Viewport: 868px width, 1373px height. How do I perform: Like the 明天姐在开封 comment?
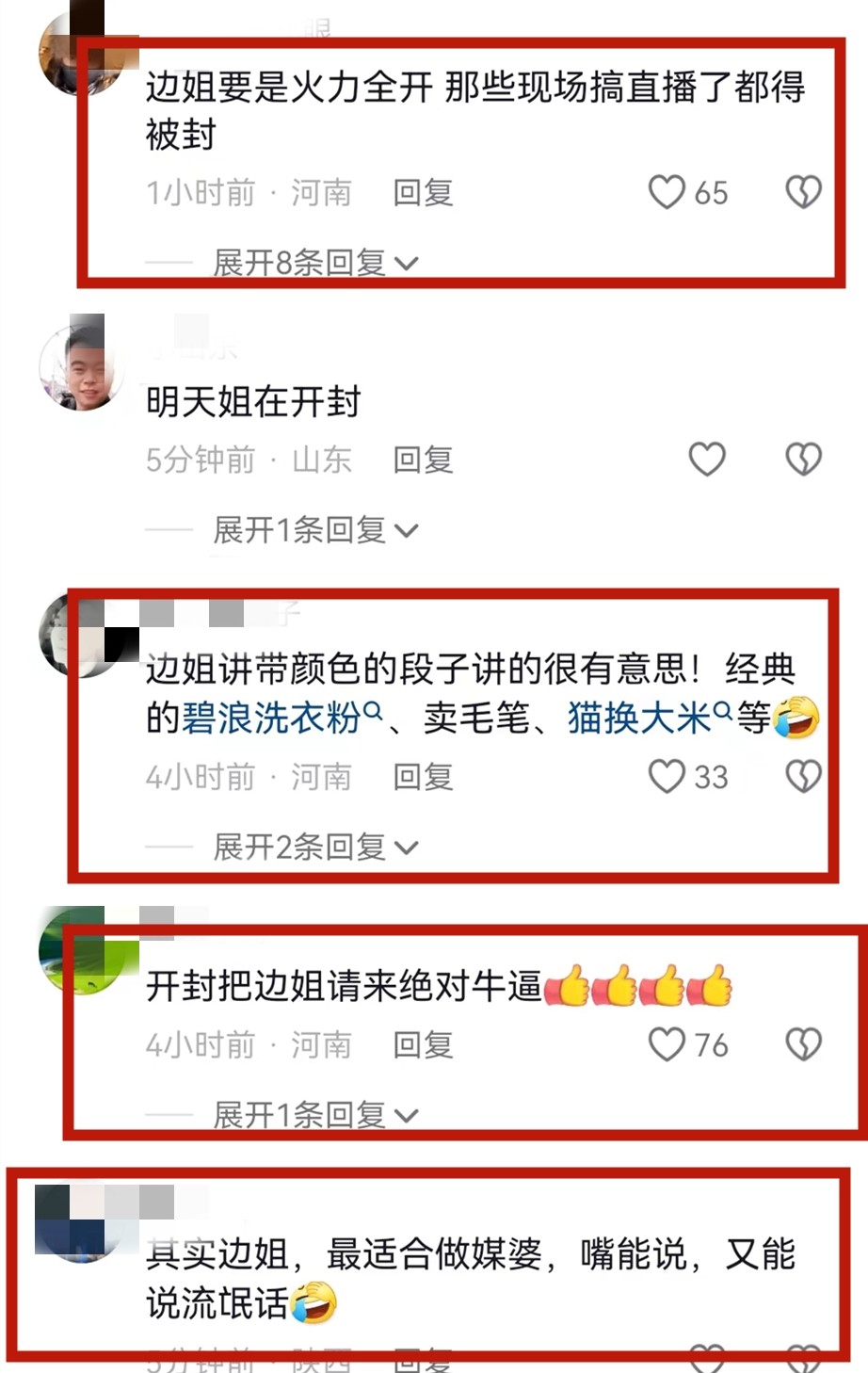(707, 460)
